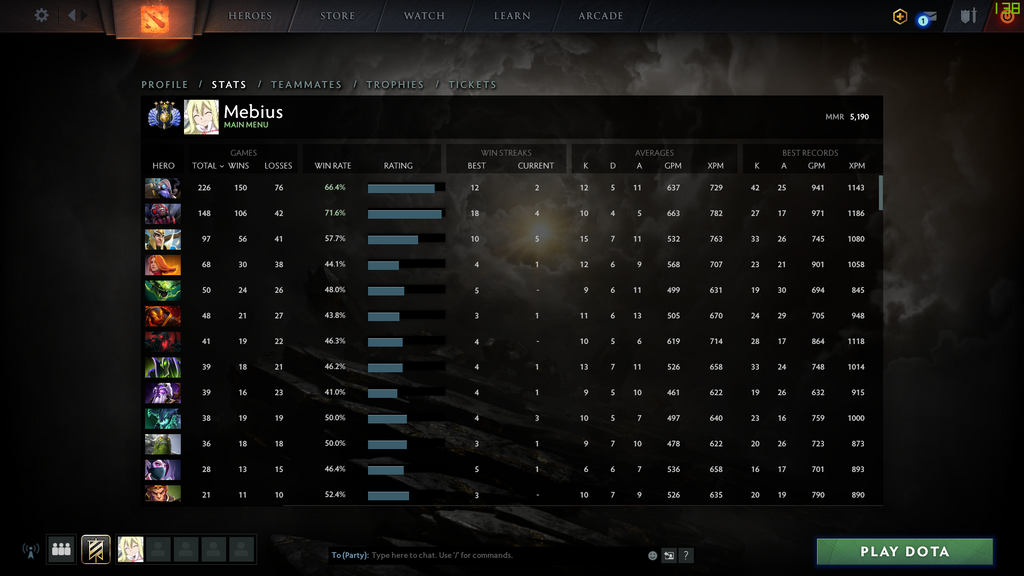This screenshot has width=1024, height=576.
Task: Sort by Wins column header
Action: (238, 166)
